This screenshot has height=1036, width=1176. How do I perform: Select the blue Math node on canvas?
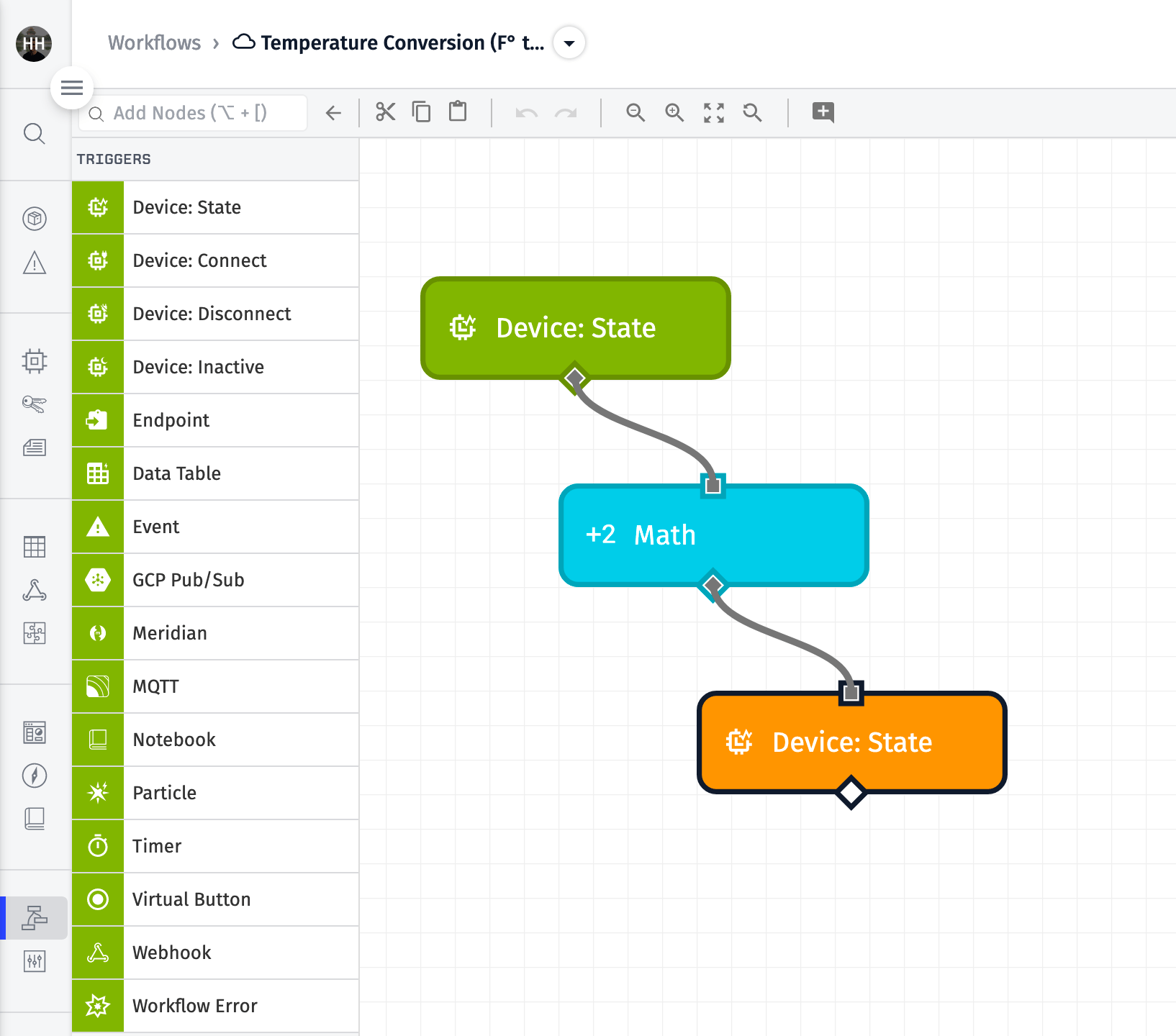point(714,535)
